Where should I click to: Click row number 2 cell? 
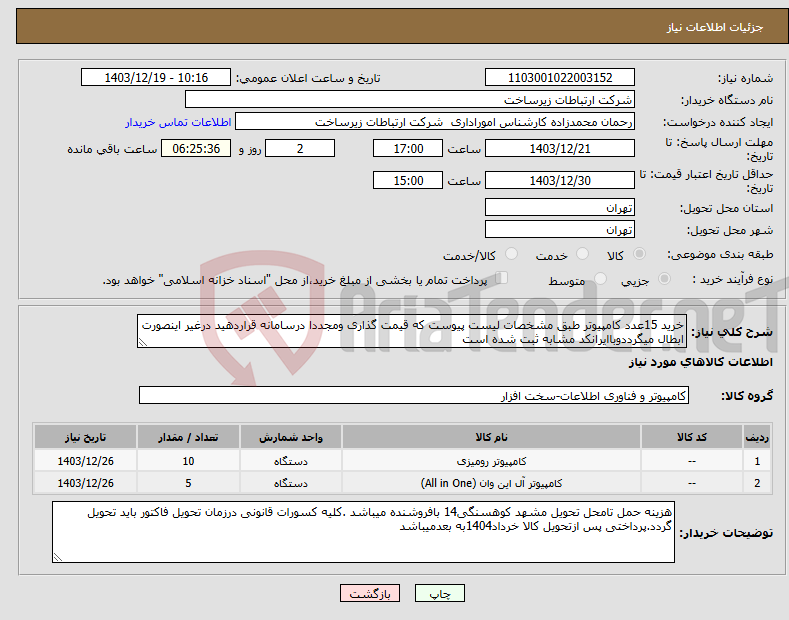(x=757, y=483)
